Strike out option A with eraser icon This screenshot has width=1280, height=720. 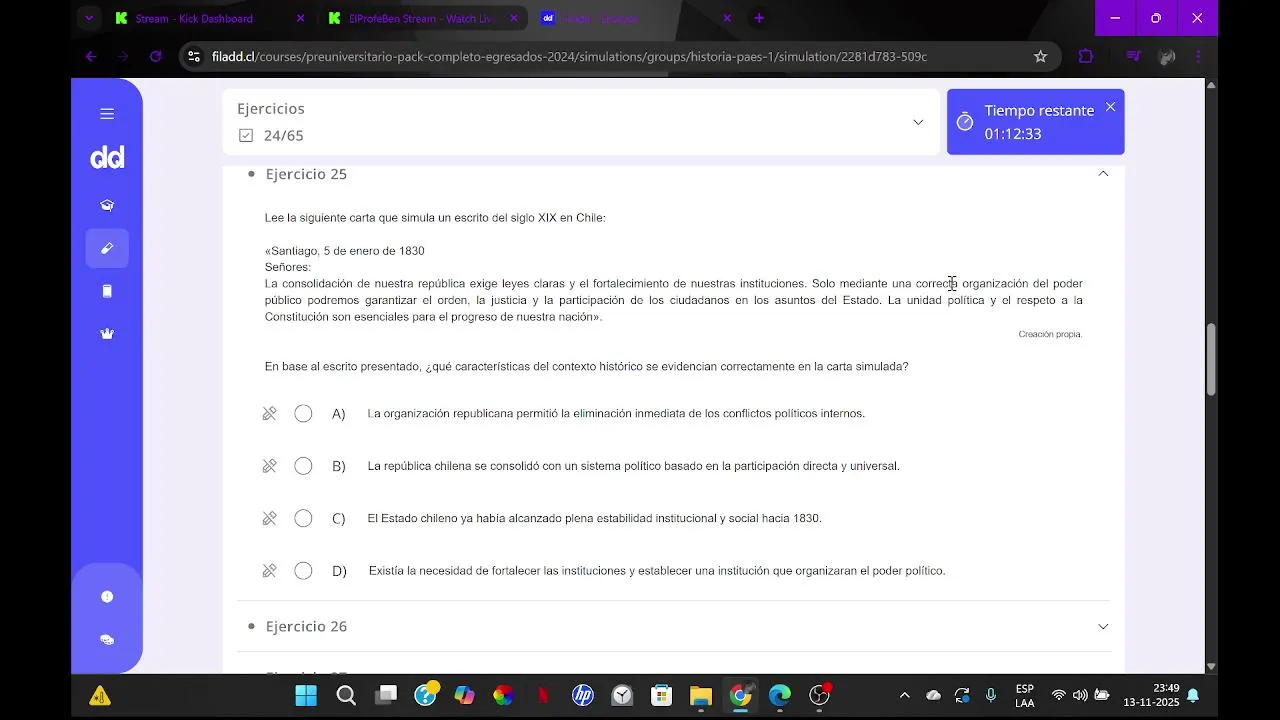point(269,413)
